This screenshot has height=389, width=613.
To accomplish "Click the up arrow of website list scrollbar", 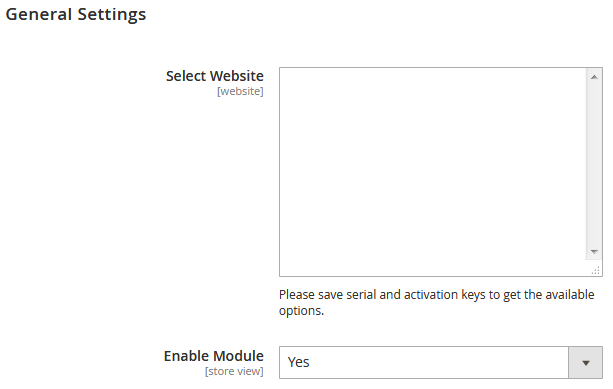I will coord(594,77).
